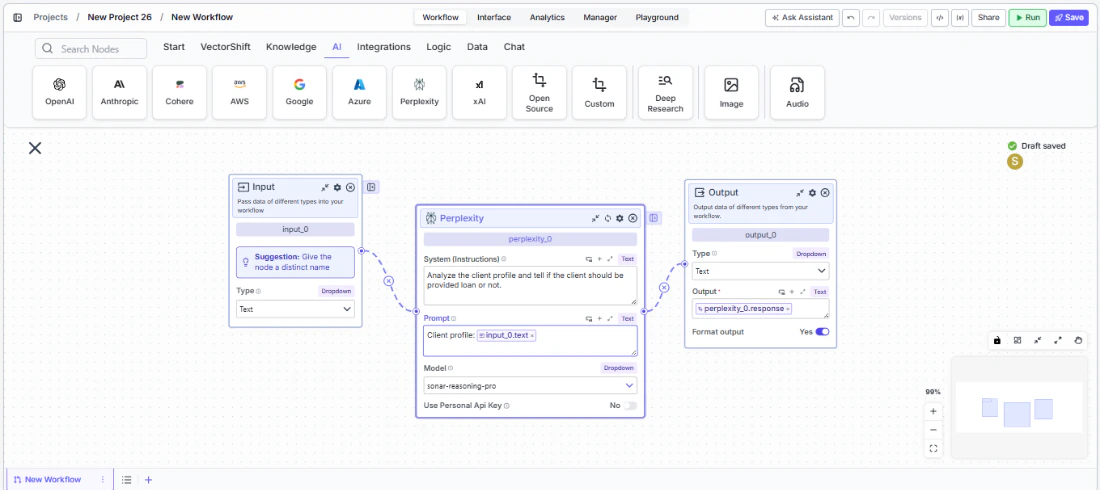This screenshot has width=1100, height=490.
Task: Collapse the Input node
Action: point(325,187)
